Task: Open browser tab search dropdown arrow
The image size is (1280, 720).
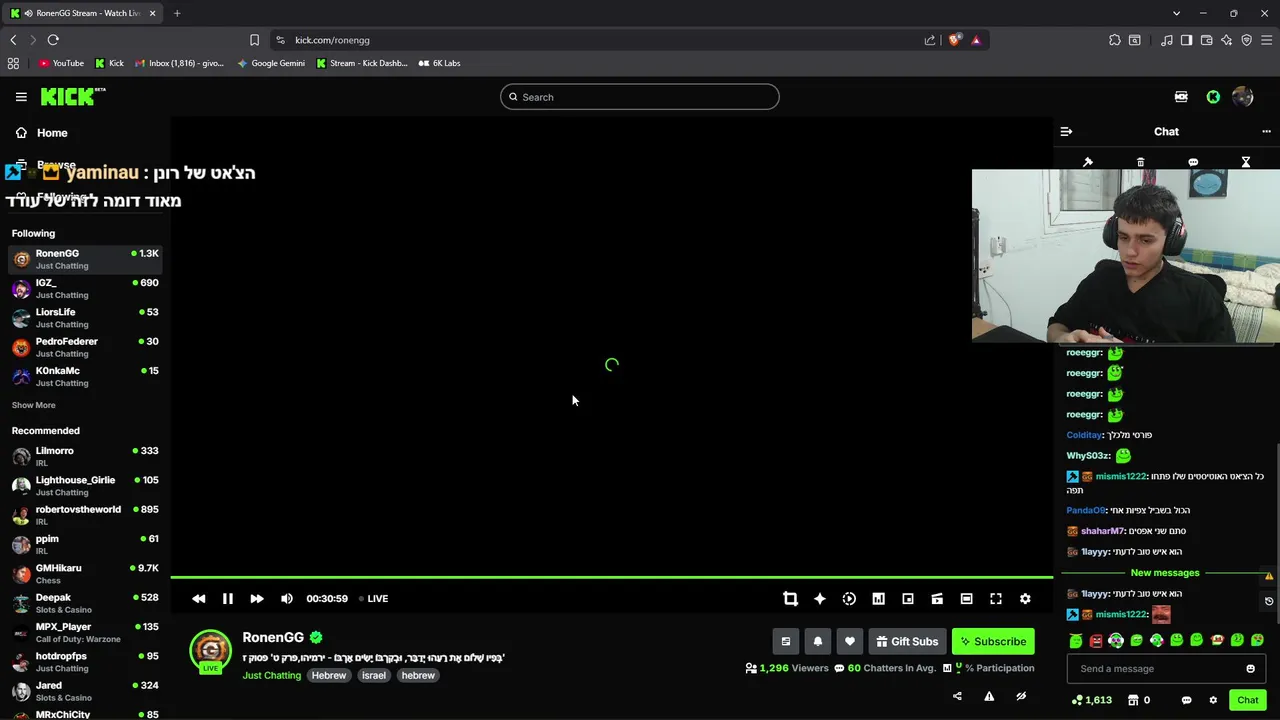Action: tap(1176, 13)
